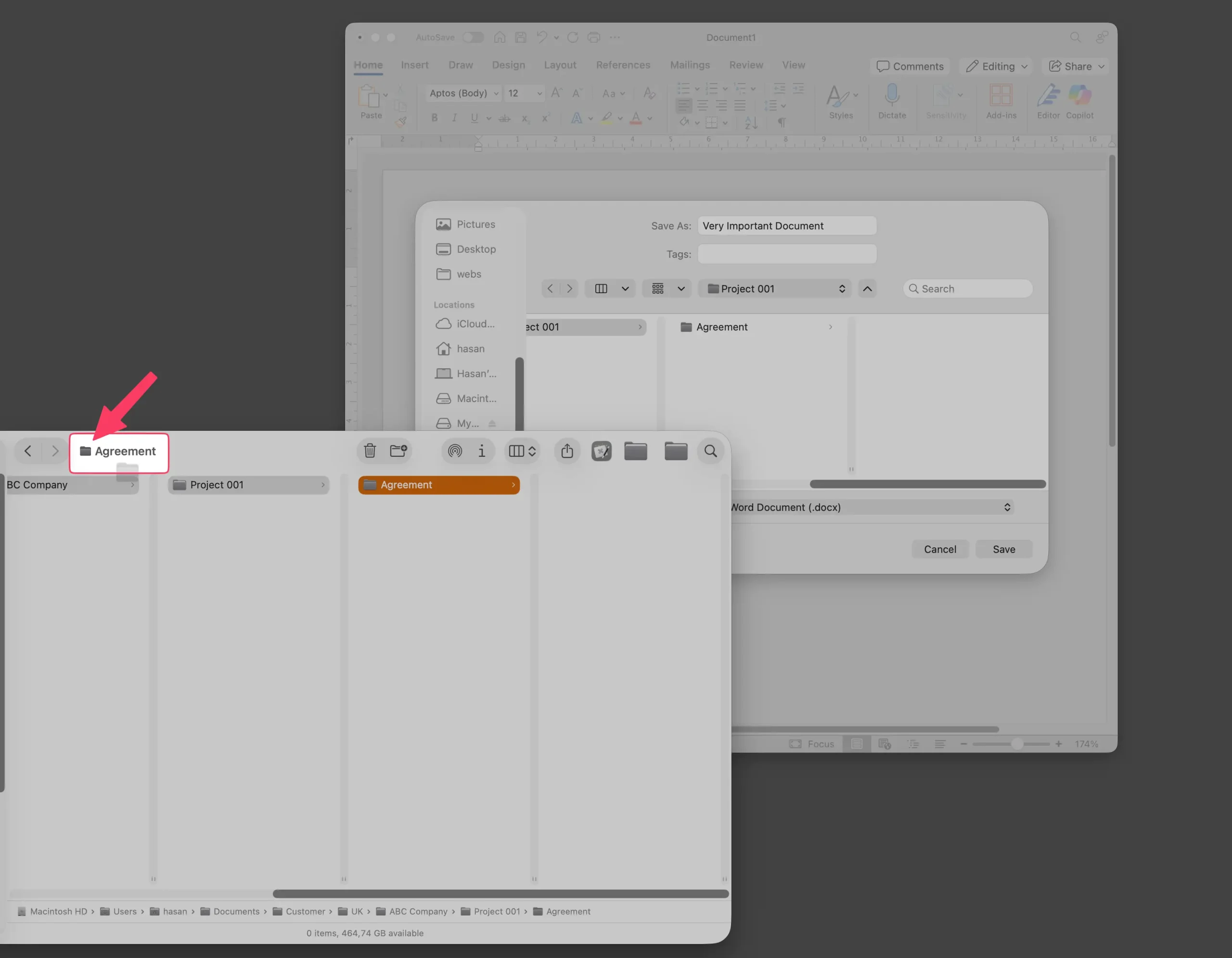Adjust the zoom slider in status bar
1232x958 pixels.
(1016, 744)
